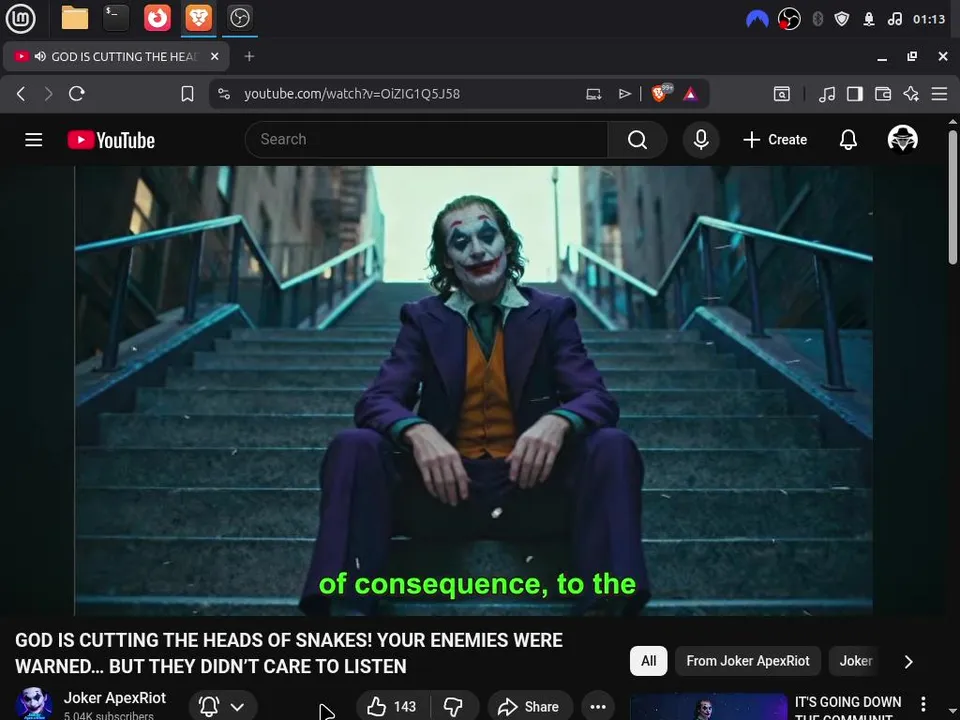Open the file manager from the panel

75,18
